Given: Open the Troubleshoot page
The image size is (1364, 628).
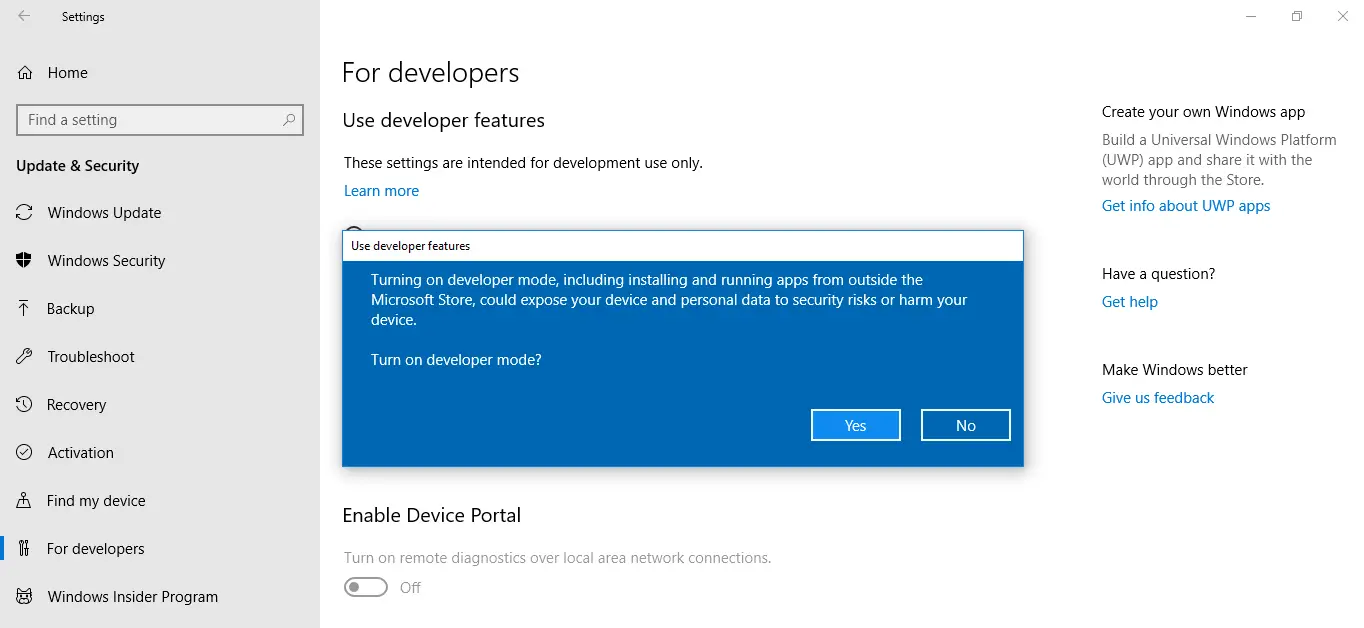Looking at the screenshot, I should pyautogui.click(x=160, y=356).
